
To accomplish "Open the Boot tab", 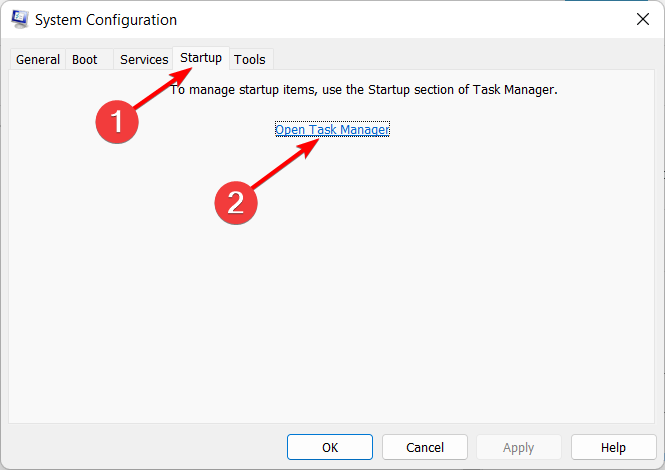I will click(x=85, y=60).
